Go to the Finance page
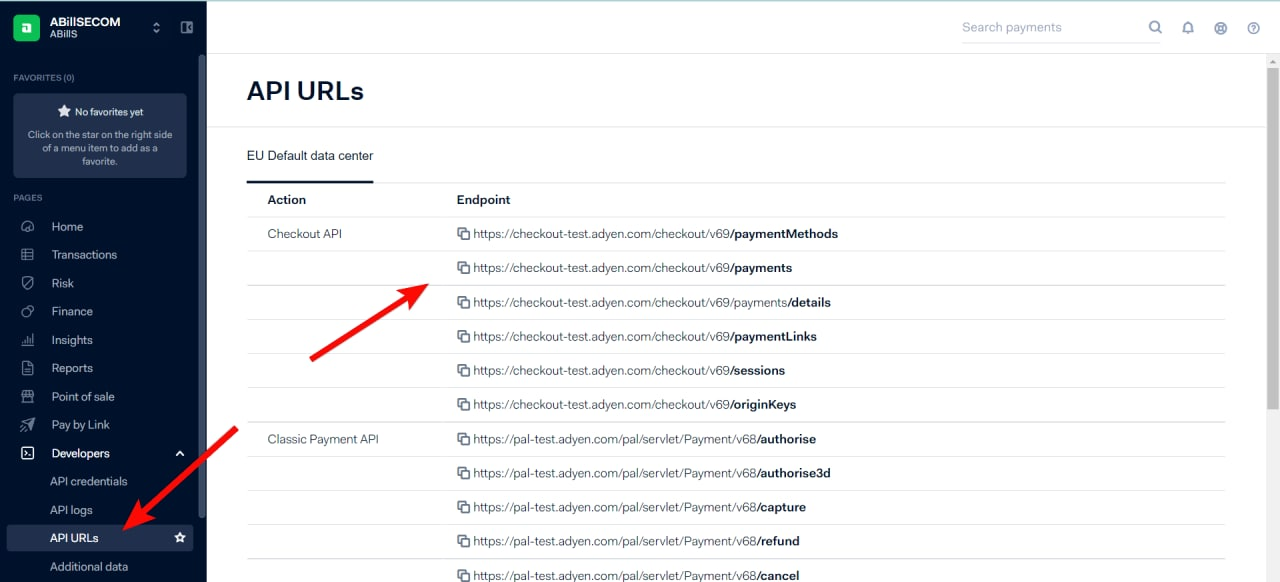 (72, 311)
